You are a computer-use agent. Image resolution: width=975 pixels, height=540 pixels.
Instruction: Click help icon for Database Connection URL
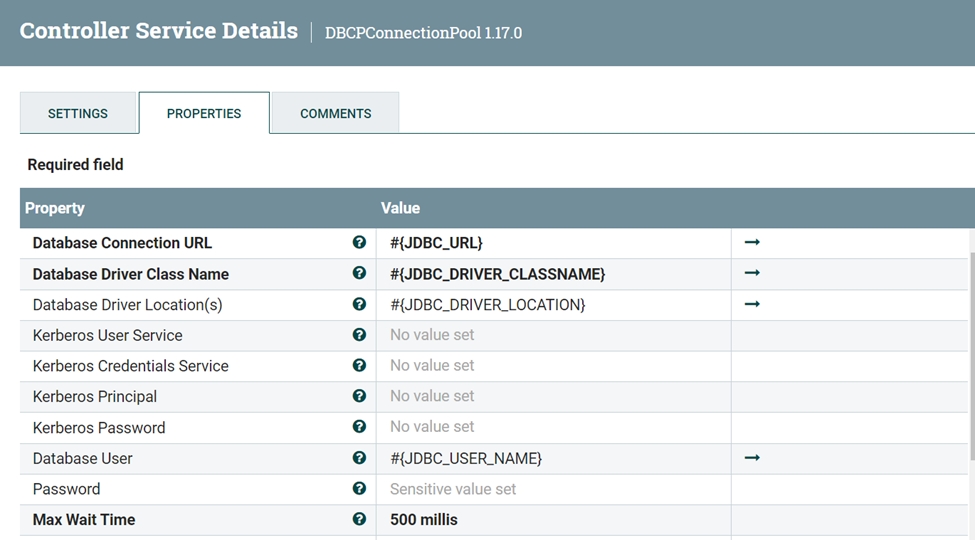359,242
